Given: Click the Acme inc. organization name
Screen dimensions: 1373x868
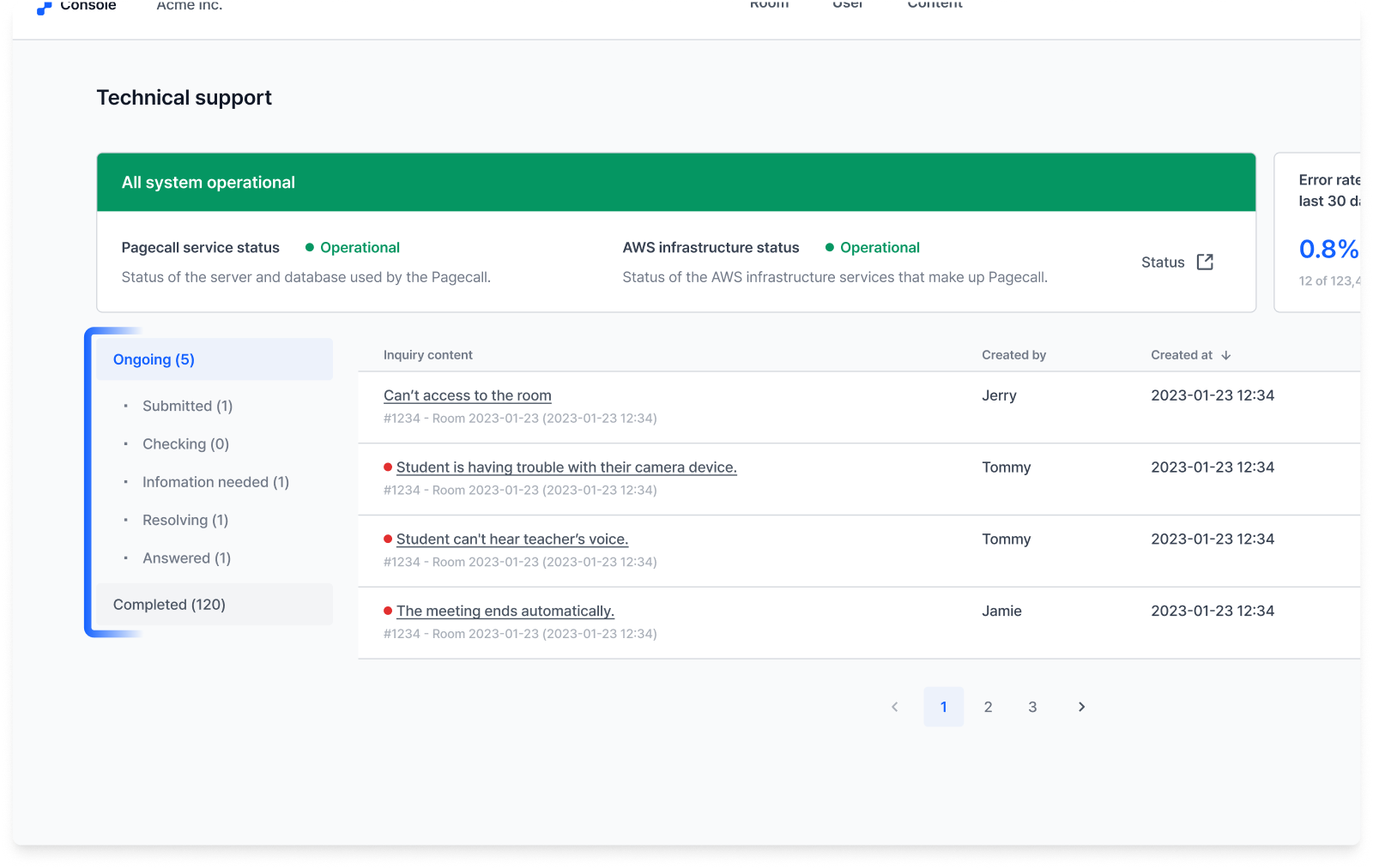Looking at the screenshot, I should pos(190,6).
